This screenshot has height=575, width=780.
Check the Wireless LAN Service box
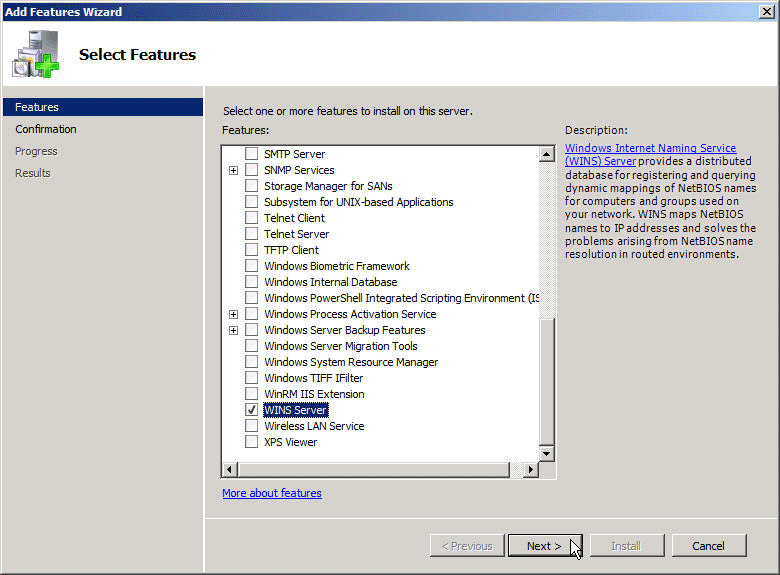pyautogui.click(x=252, y=426)
